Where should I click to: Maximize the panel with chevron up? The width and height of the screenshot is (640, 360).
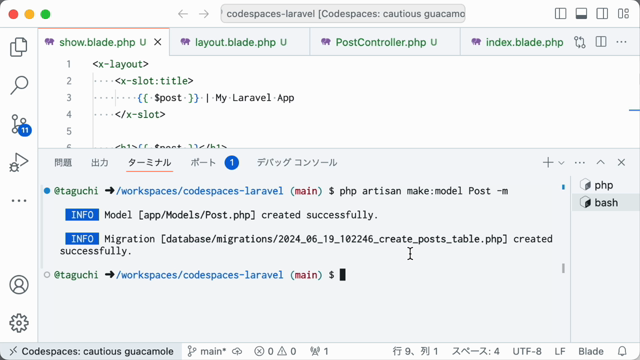[600, 162]
